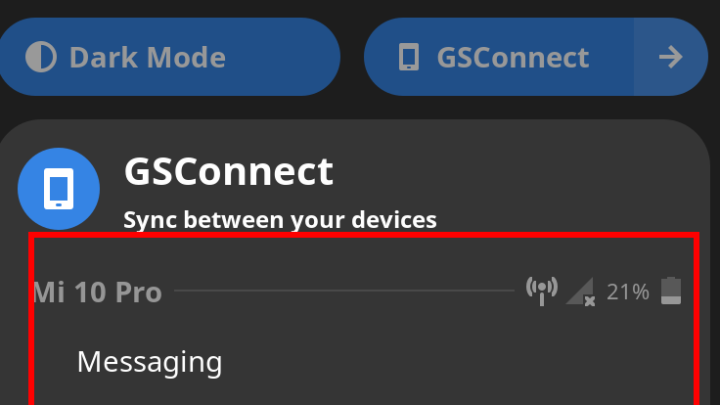Click the white phone glyph in header circle

(x=59, y=189)
